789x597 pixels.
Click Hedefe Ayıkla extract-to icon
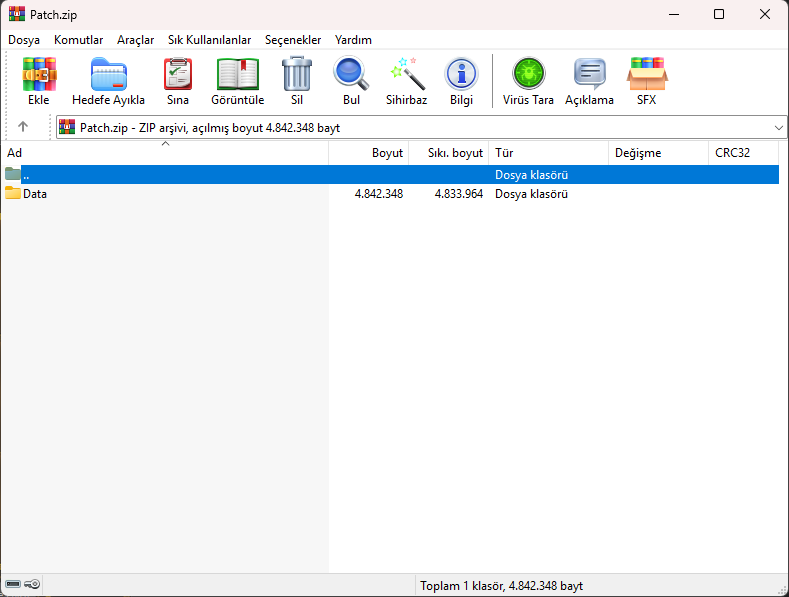(108, 74)
